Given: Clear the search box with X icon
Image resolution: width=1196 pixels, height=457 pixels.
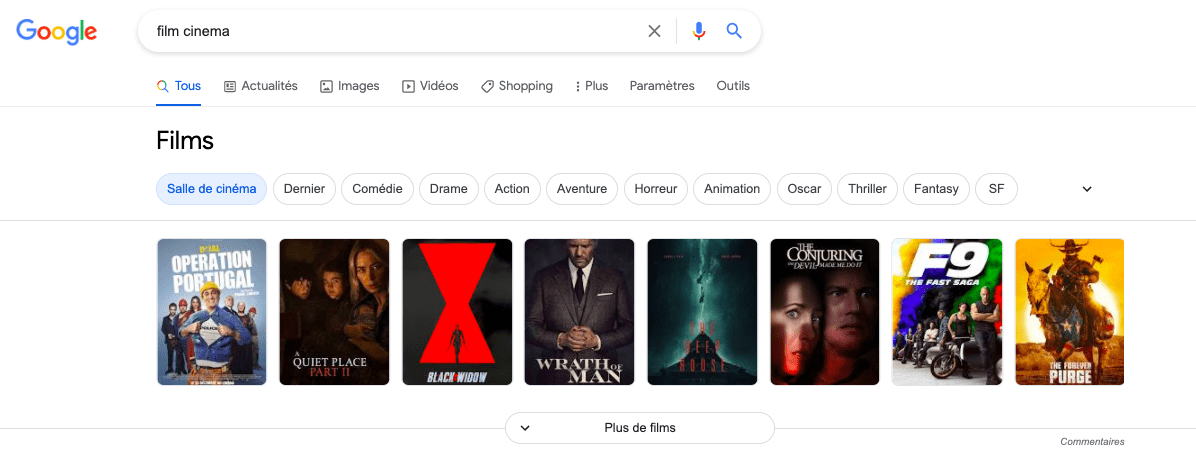Looking at the screenshot, I should click(x=654, y=31).
